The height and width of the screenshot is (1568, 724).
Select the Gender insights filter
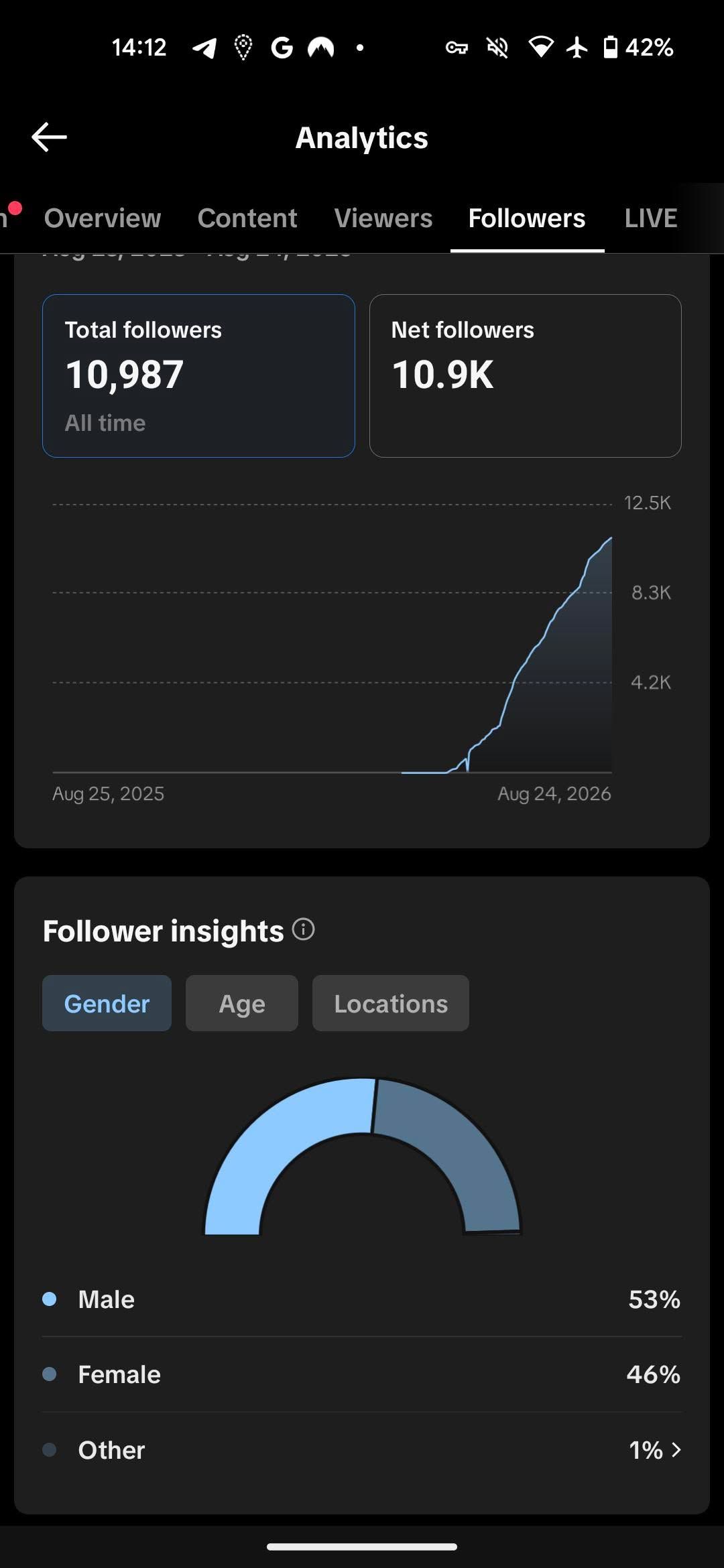(107, 1003)
